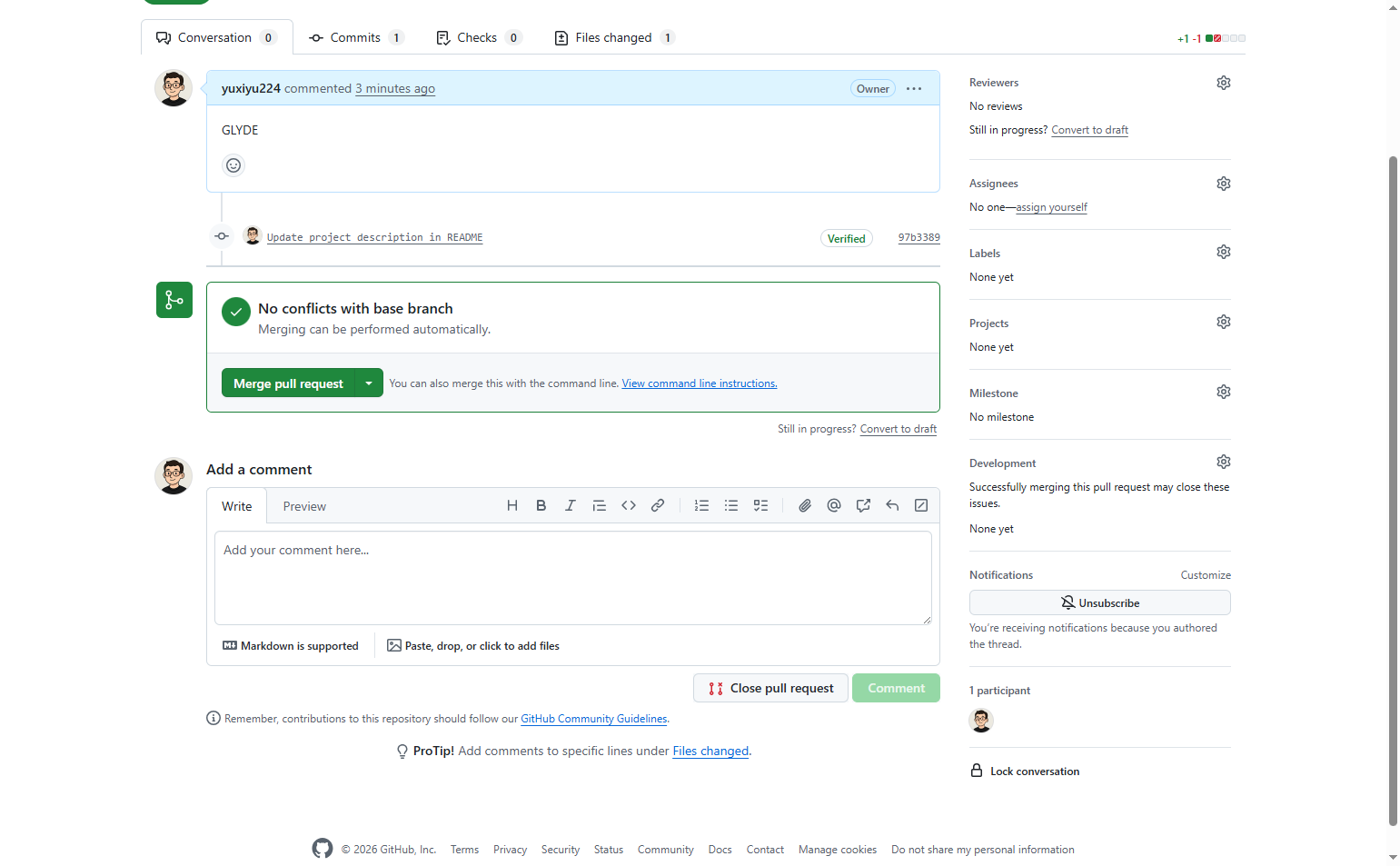Insert a numbered list
This screenshot has height=866, width=1400.
pos(701,505)
